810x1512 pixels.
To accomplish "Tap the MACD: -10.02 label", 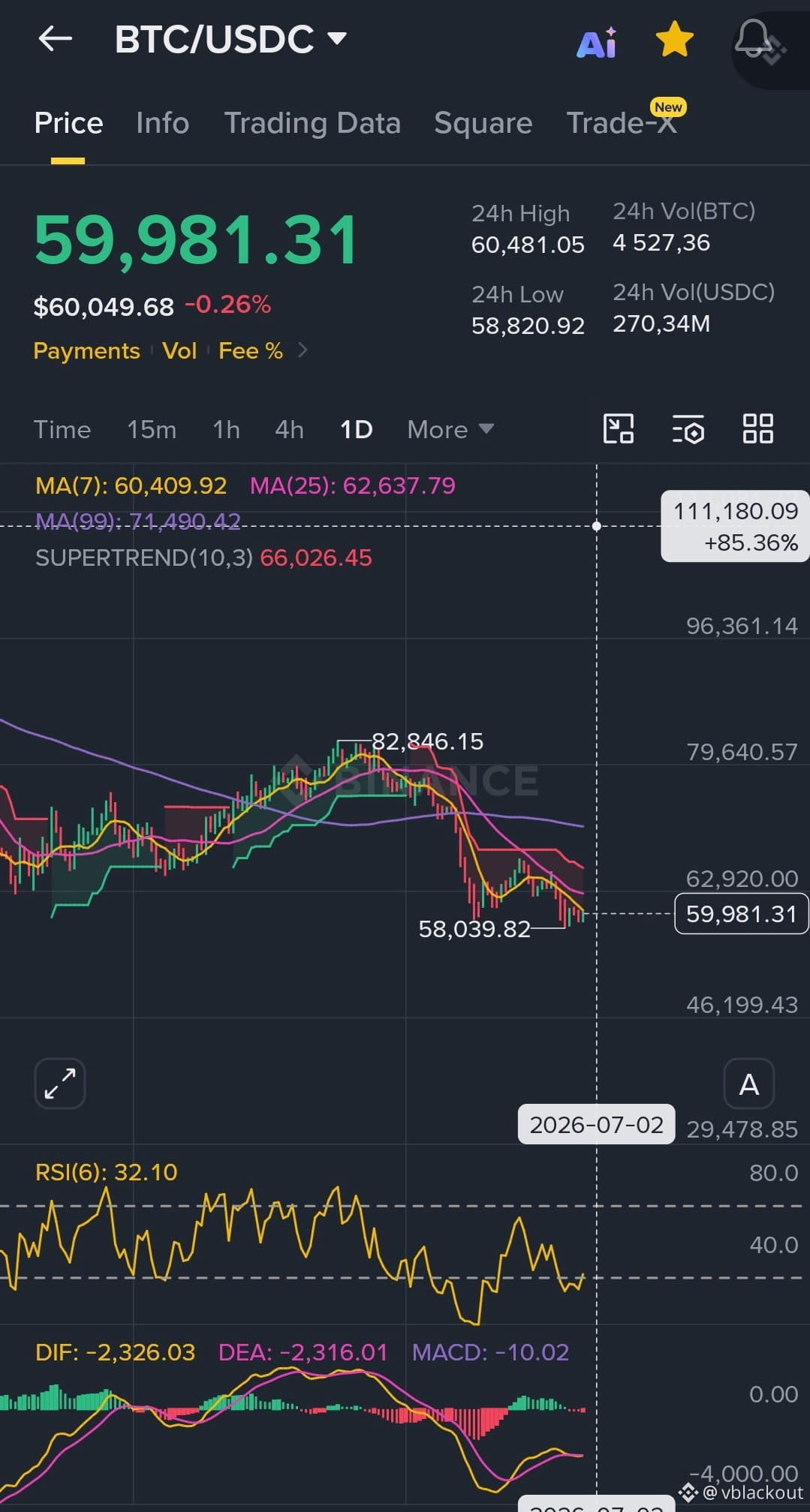I will point(491,1352).
